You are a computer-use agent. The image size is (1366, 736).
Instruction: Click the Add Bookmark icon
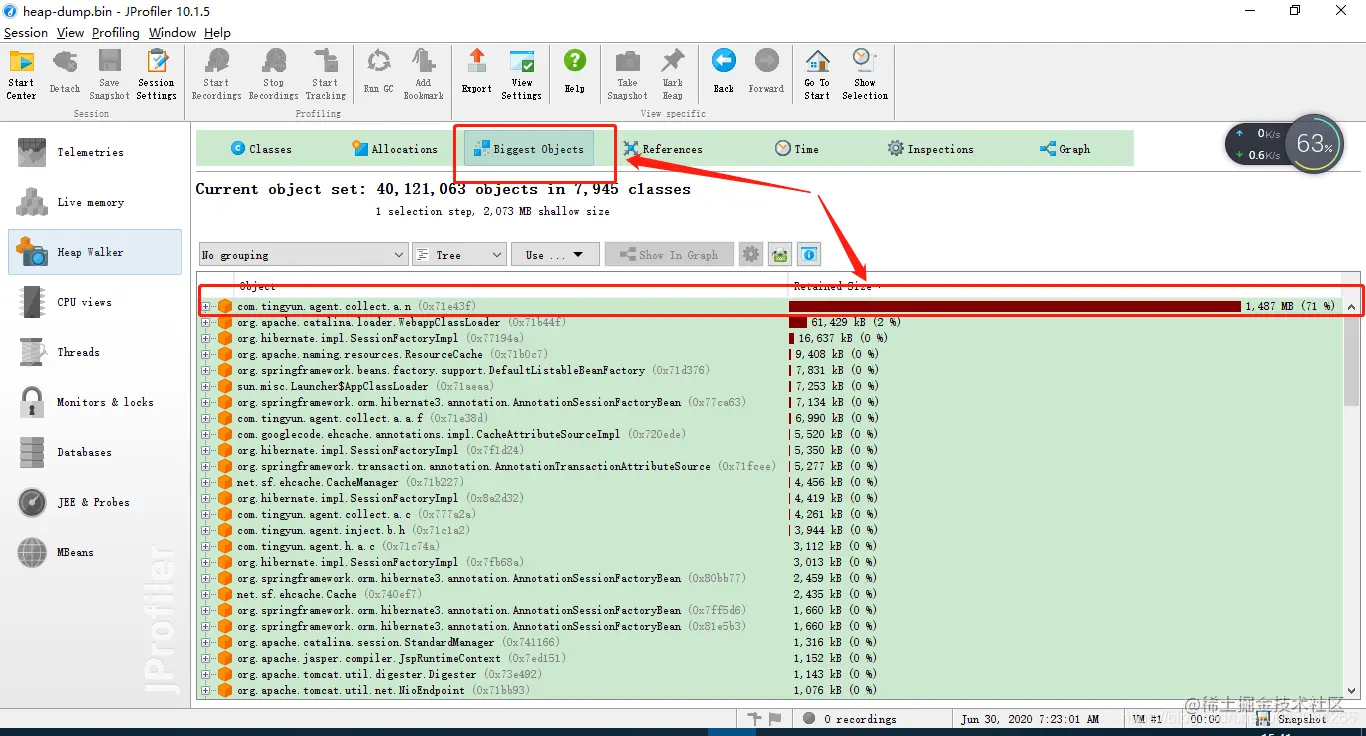(x=423, y=73)
